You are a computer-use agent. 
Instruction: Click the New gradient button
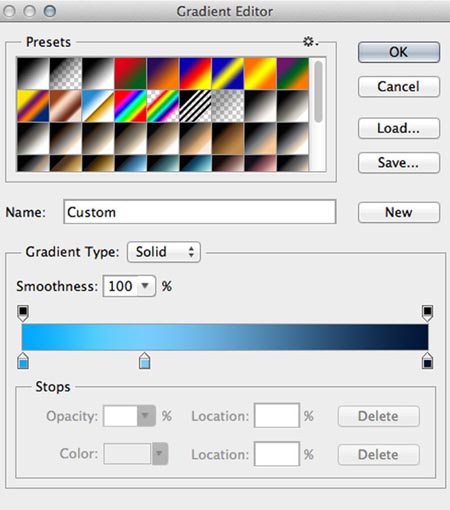399,212
